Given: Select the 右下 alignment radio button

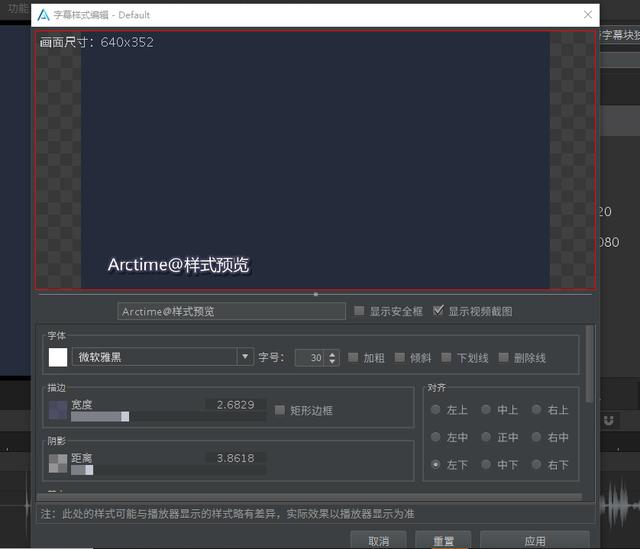Looking at the screenshot, I should click(536, 465).
